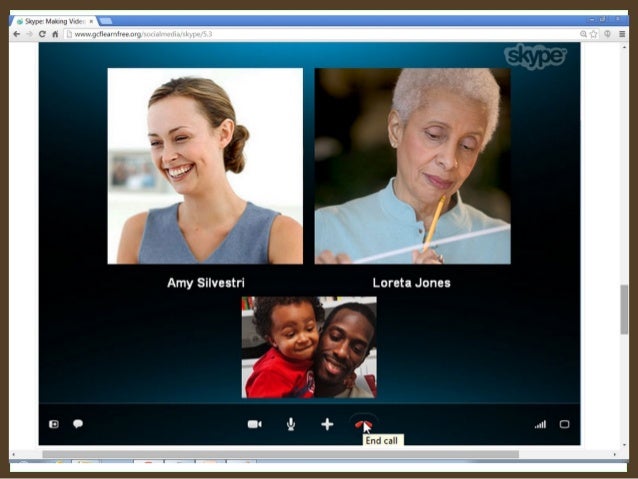Add people with the plus icon

click(327, 424)
